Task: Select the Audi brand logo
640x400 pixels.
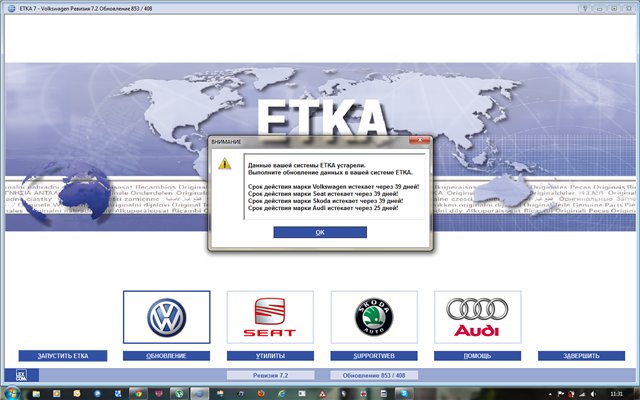Action: click(478, 317)
